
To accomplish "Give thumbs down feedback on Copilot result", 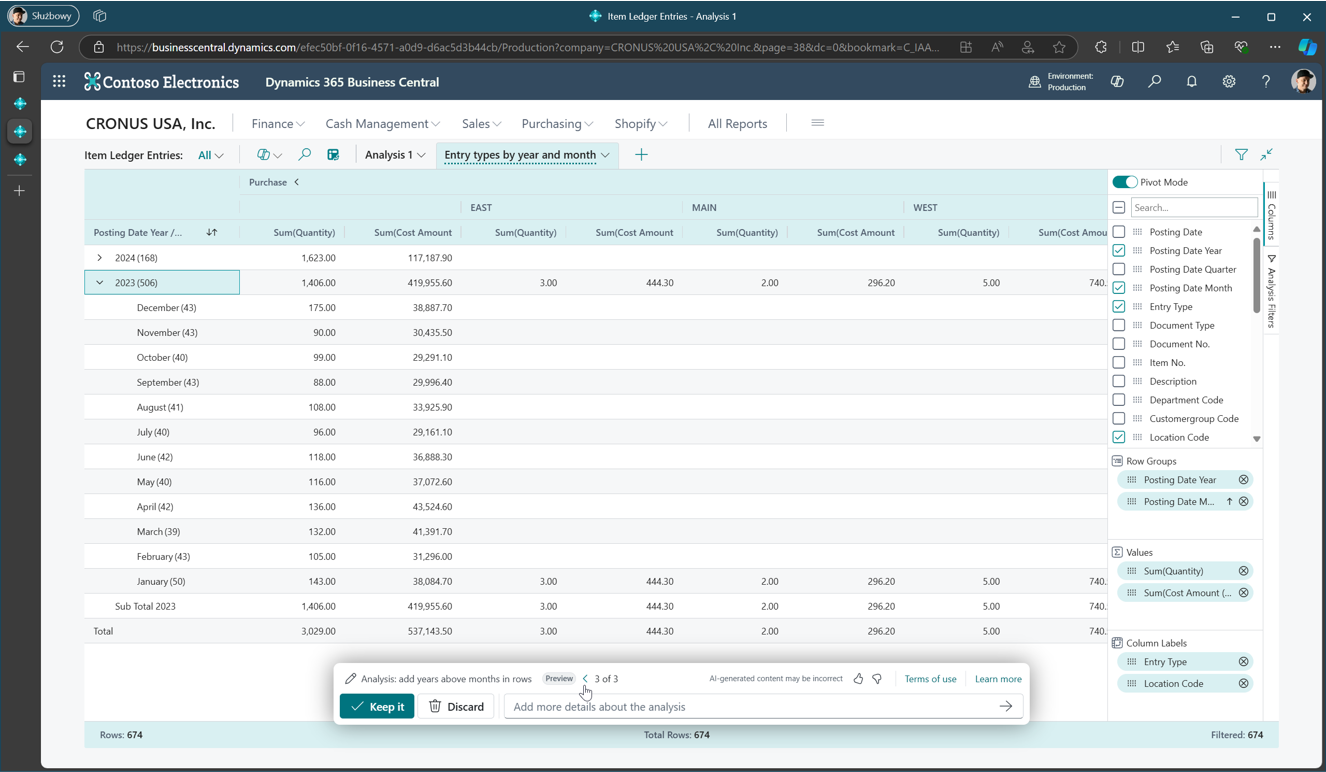I will point(877,679).
